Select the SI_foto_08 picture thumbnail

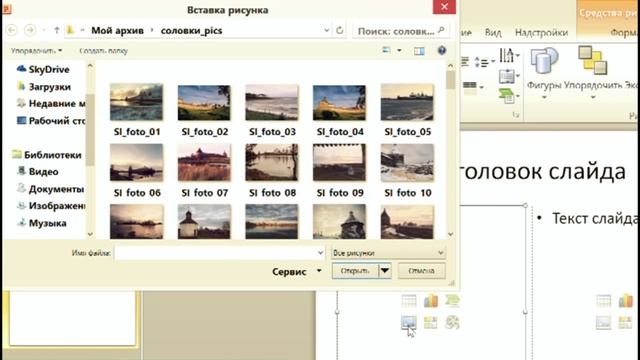[272, 162]
